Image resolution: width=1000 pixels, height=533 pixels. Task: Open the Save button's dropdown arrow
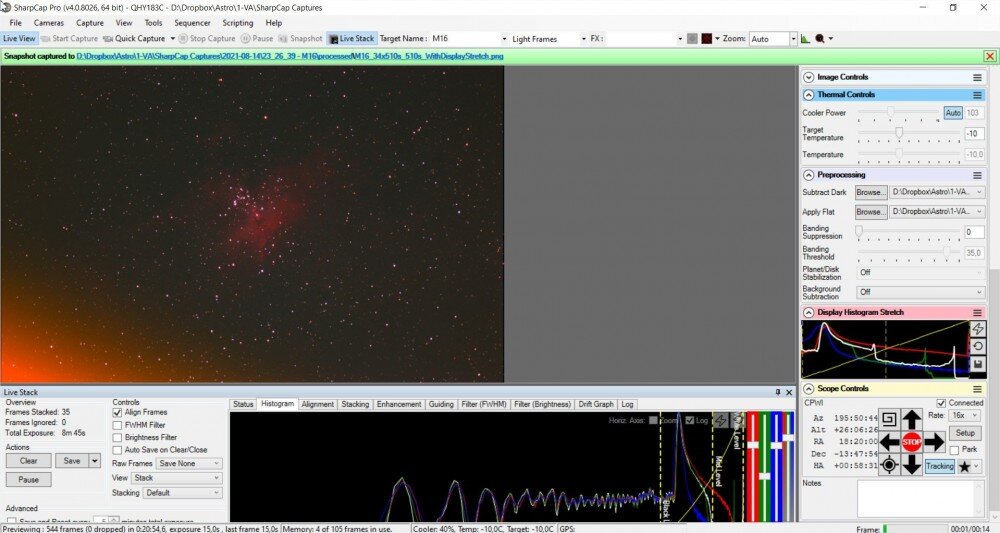pyautogui.click(x=95, y=460)
